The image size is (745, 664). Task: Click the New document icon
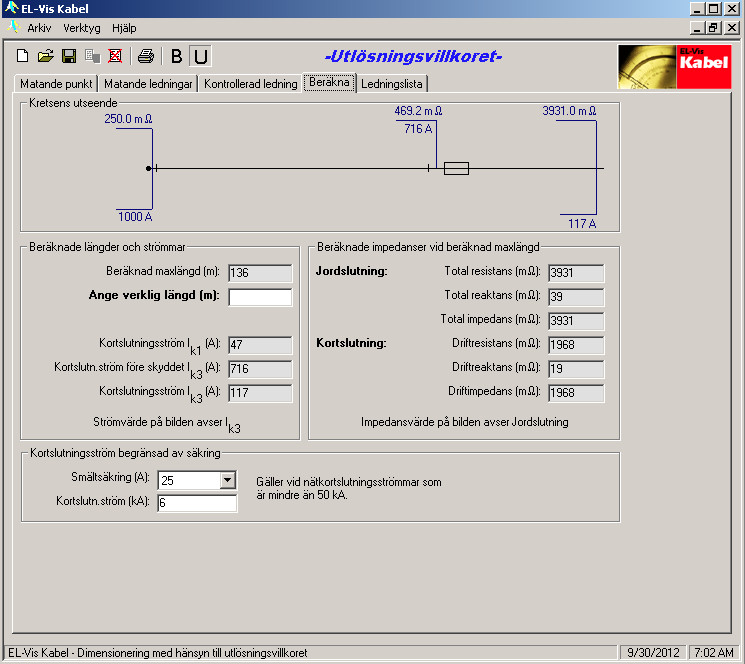23,56
